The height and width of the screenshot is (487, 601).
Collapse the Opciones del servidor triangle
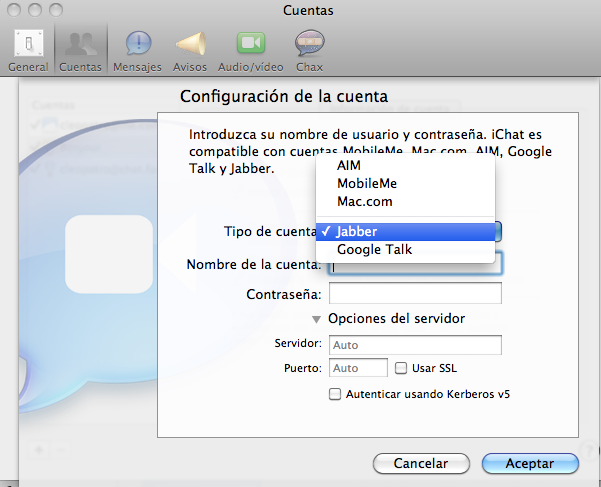316,319
